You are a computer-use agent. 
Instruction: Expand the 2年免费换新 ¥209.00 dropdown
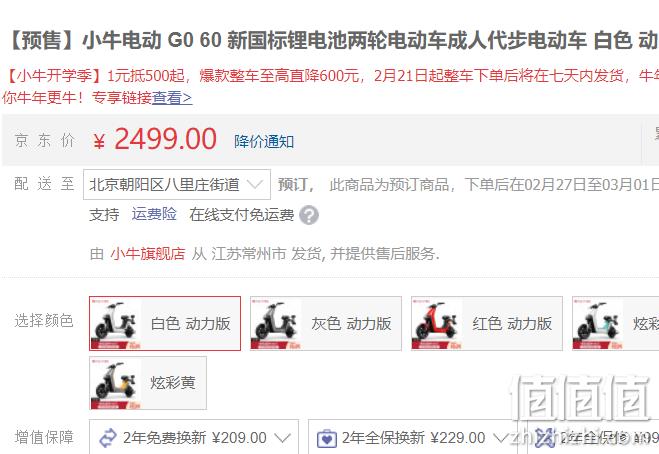[194, 438]
